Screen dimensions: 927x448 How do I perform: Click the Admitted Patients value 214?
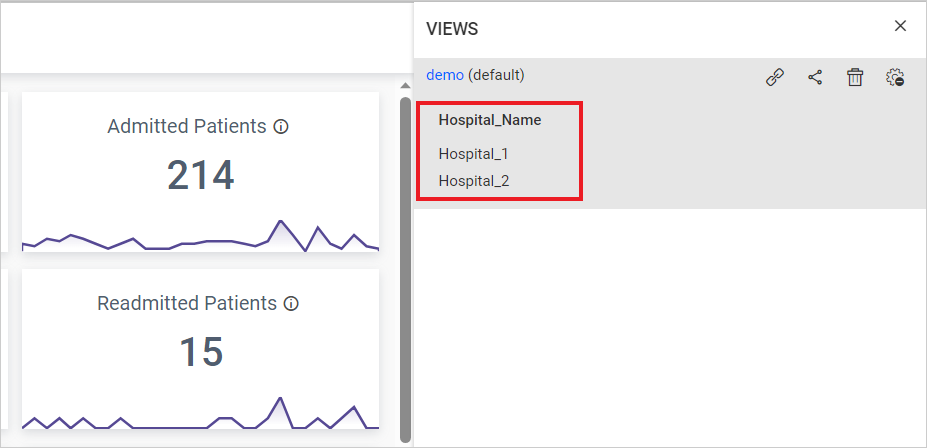tap(200, 176)
